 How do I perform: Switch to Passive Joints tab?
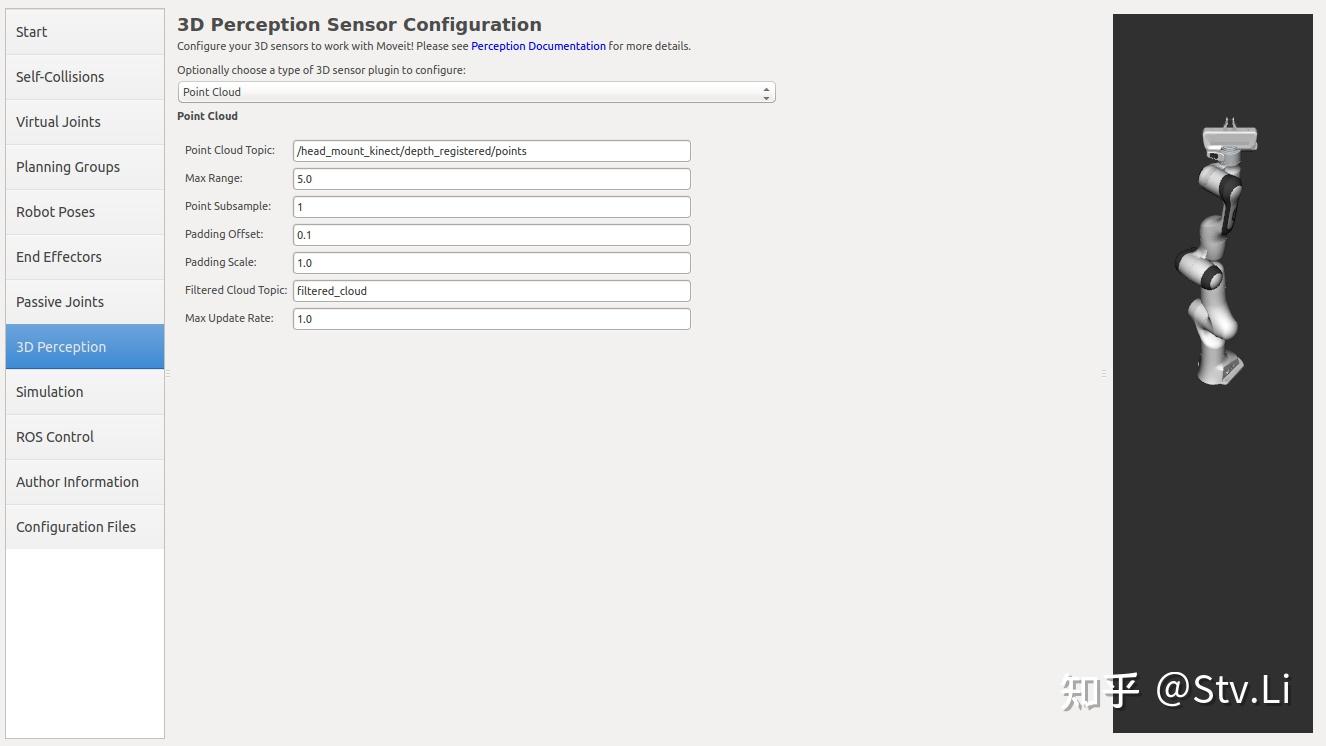(x=84, y=302)
